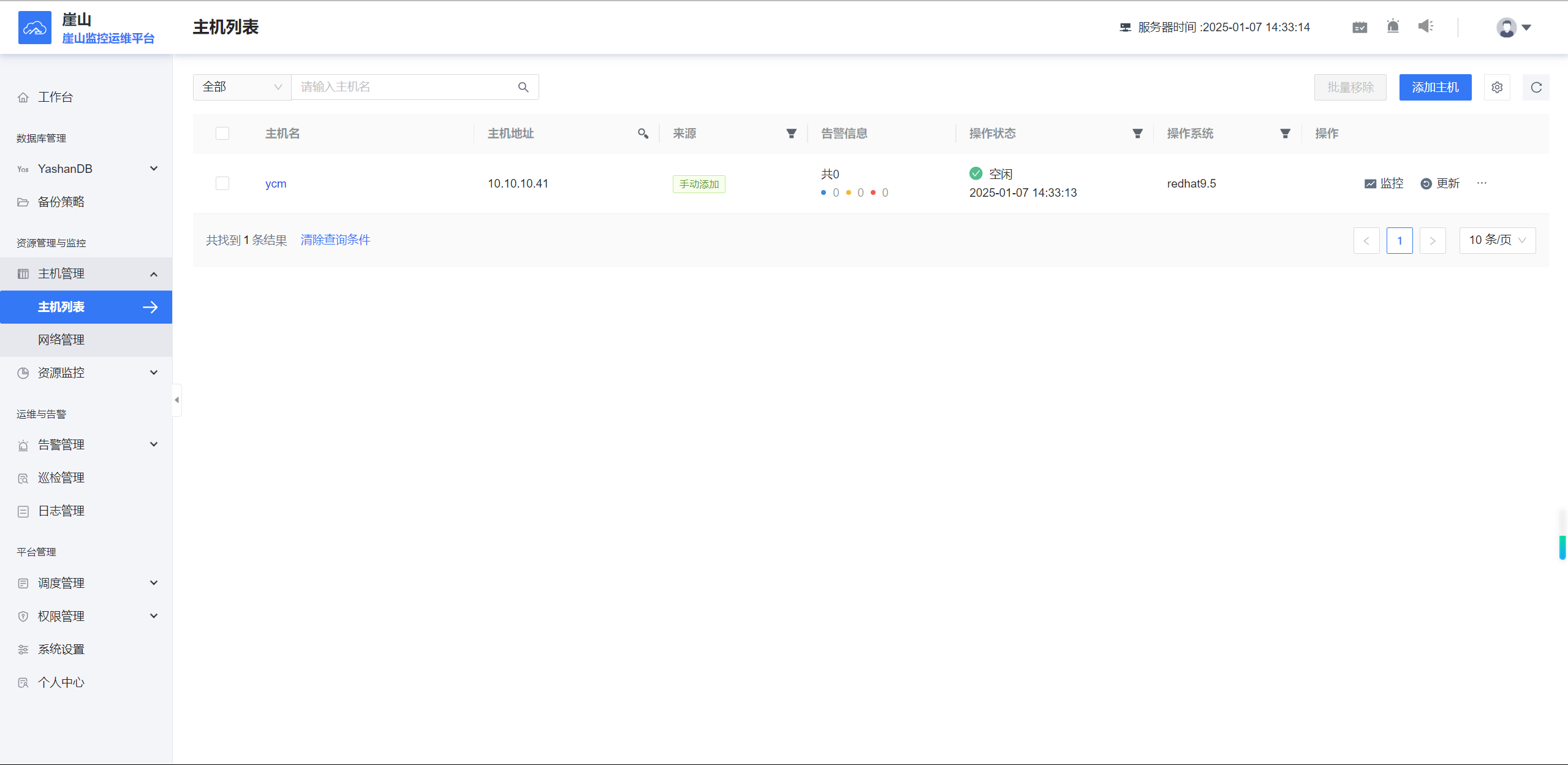Viewport: 1568px width, 765px height.
Task: Open 备份策略 in sidebar
Action: [86, 202]
